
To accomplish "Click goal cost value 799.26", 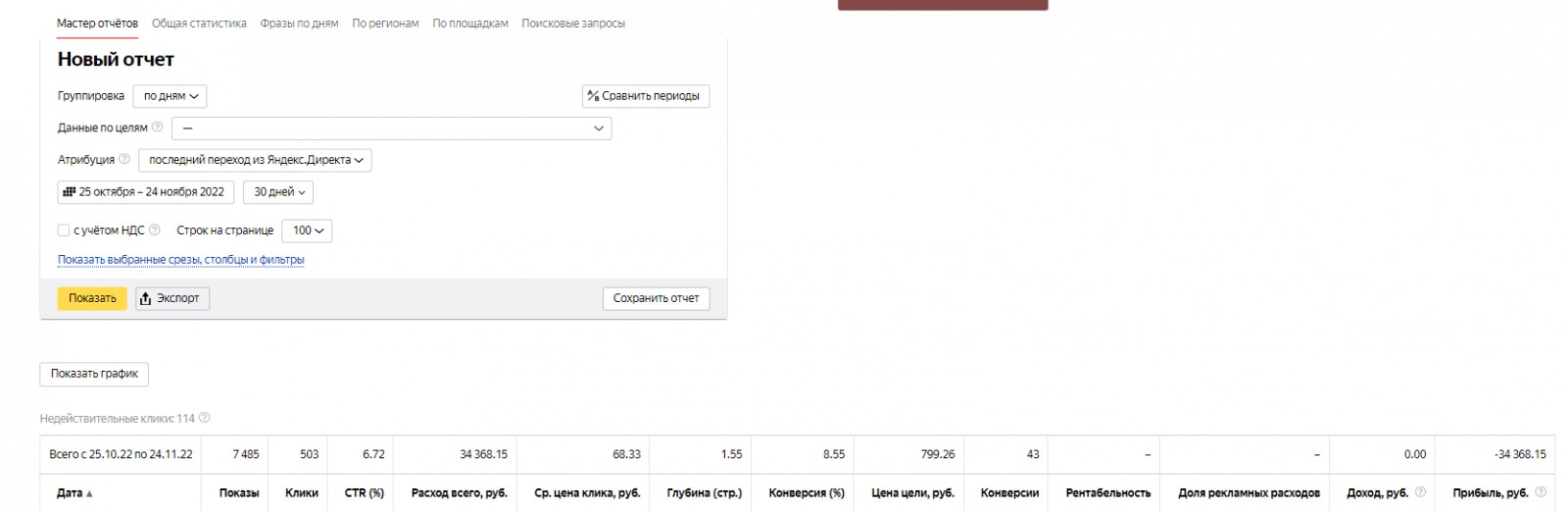I will click(938, 455).
